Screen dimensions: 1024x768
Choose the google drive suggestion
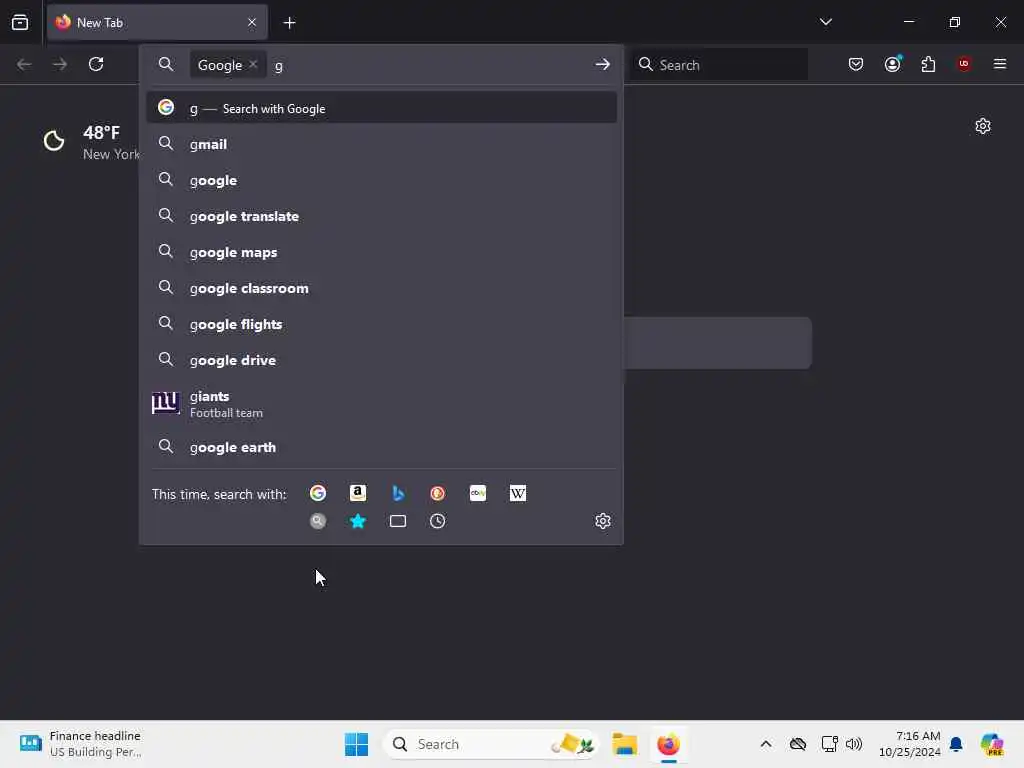[382, 360]
